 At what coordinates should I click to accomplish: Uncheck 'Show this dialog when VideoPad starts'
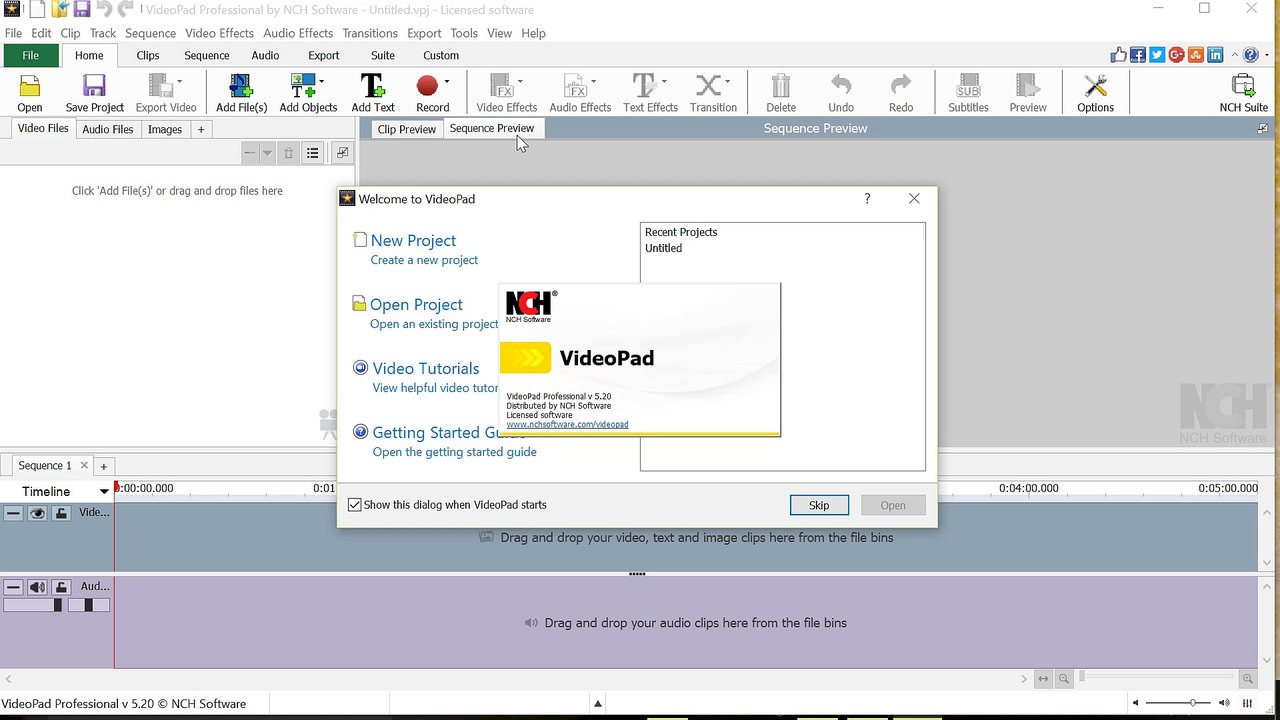(x=355, y=504)
